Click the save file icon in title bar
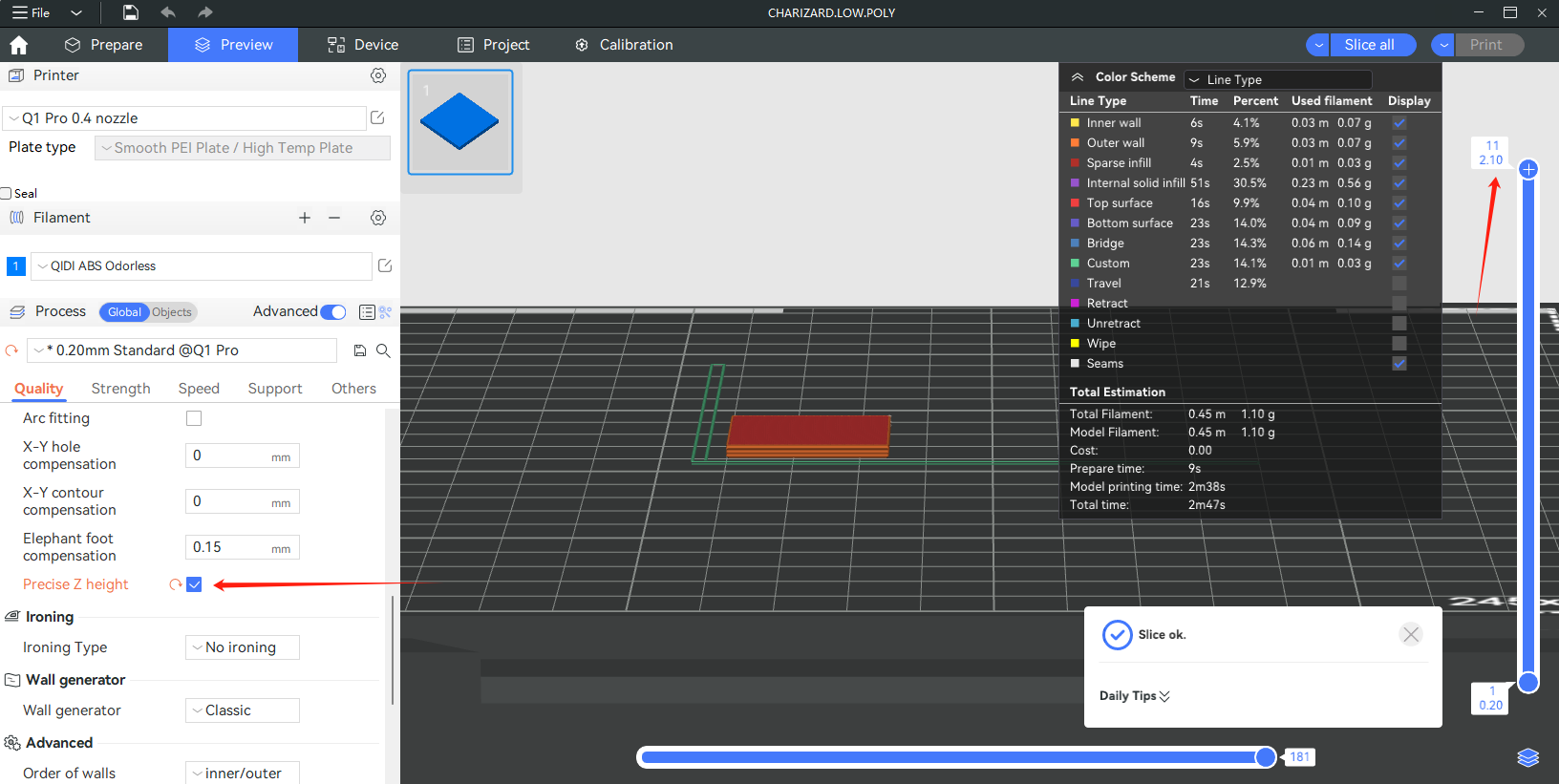The width and height of the screenshot is (1559, 784). click(x=131, y=12)
